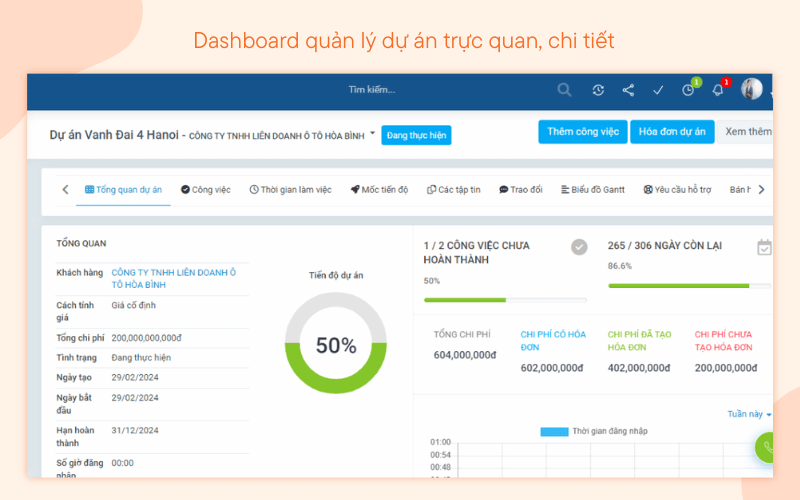This screenshot has width=800, height=500.
Task: Click the "602,000,000đ" billable cost value
Action: [x=552, y=368]
